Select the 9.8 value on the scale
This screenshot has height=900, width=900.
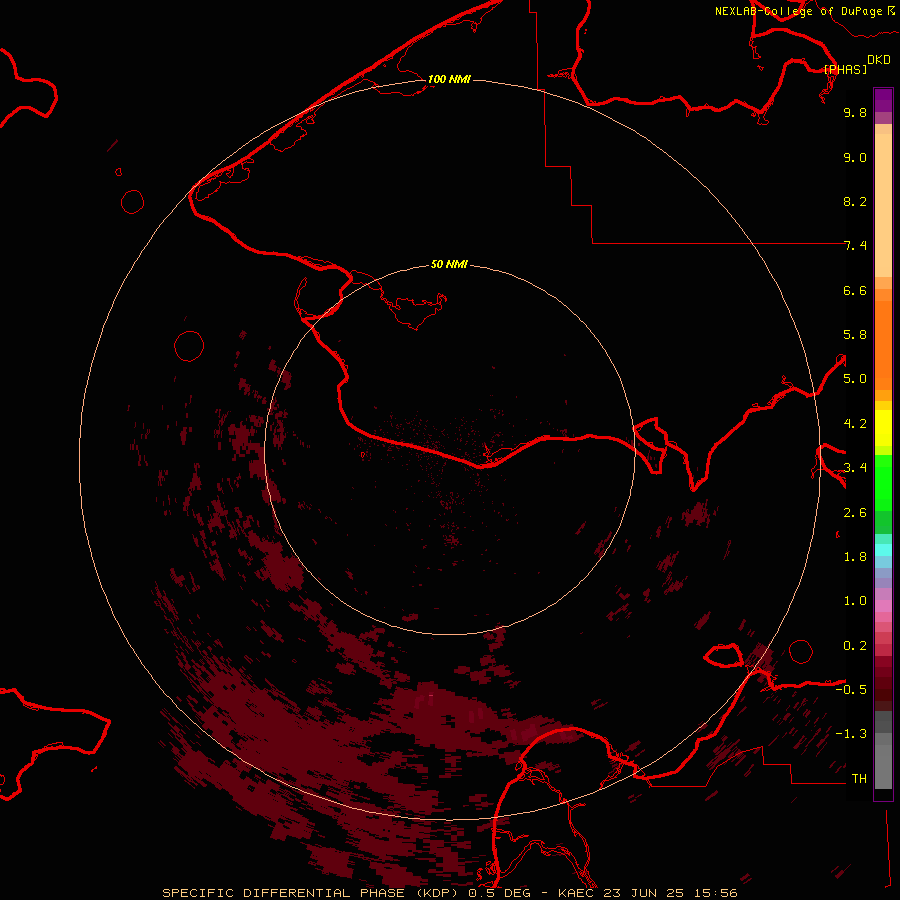(855, 112)
